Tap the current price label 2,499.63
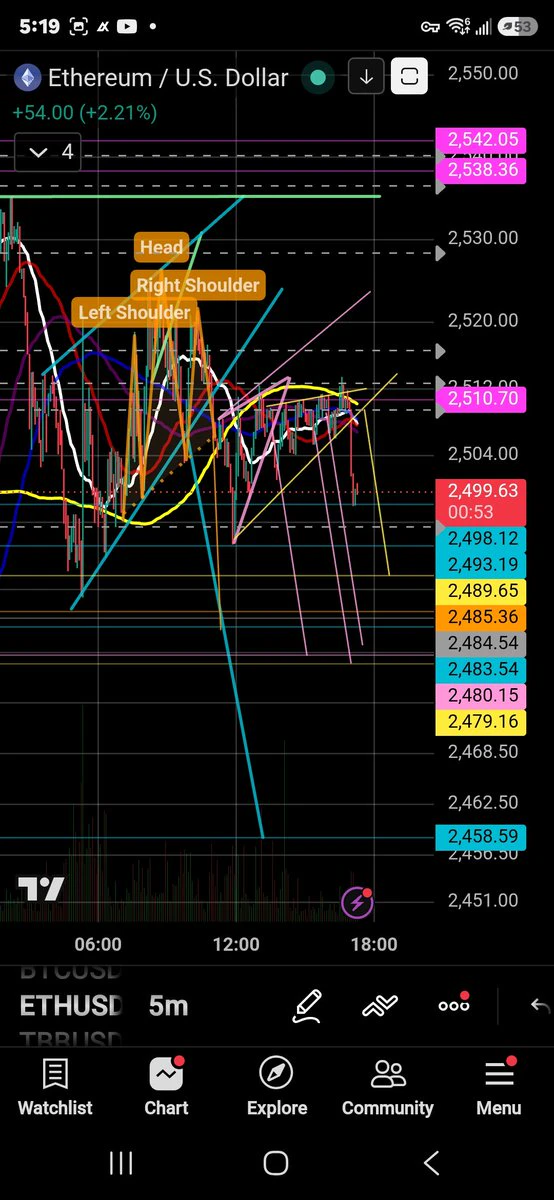This screenshot has height=1200, width=554. pos(482,500)
